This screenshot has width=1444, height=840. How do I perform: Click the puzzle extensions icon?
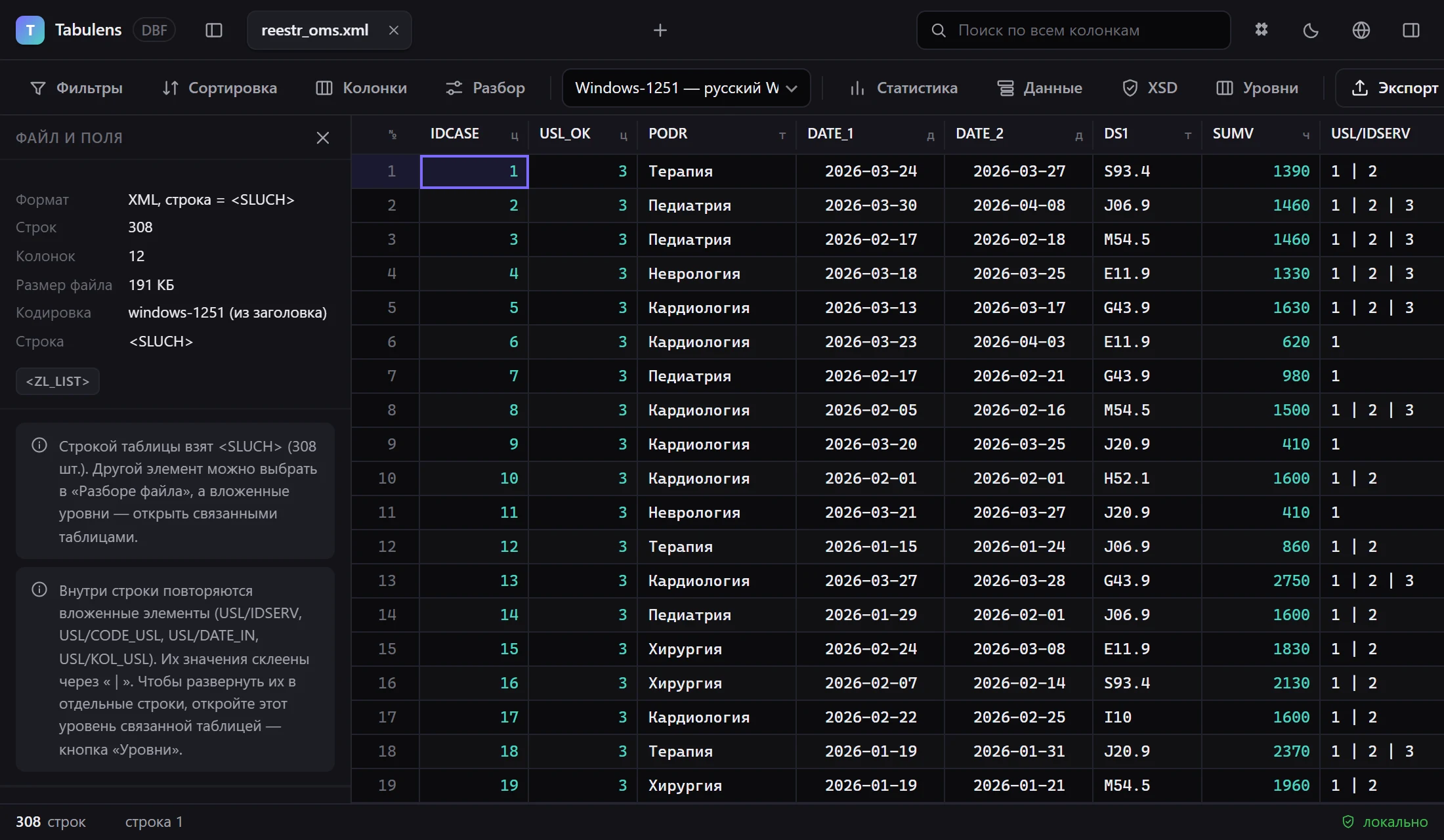pyautogui.click(x=1262, y=30)
